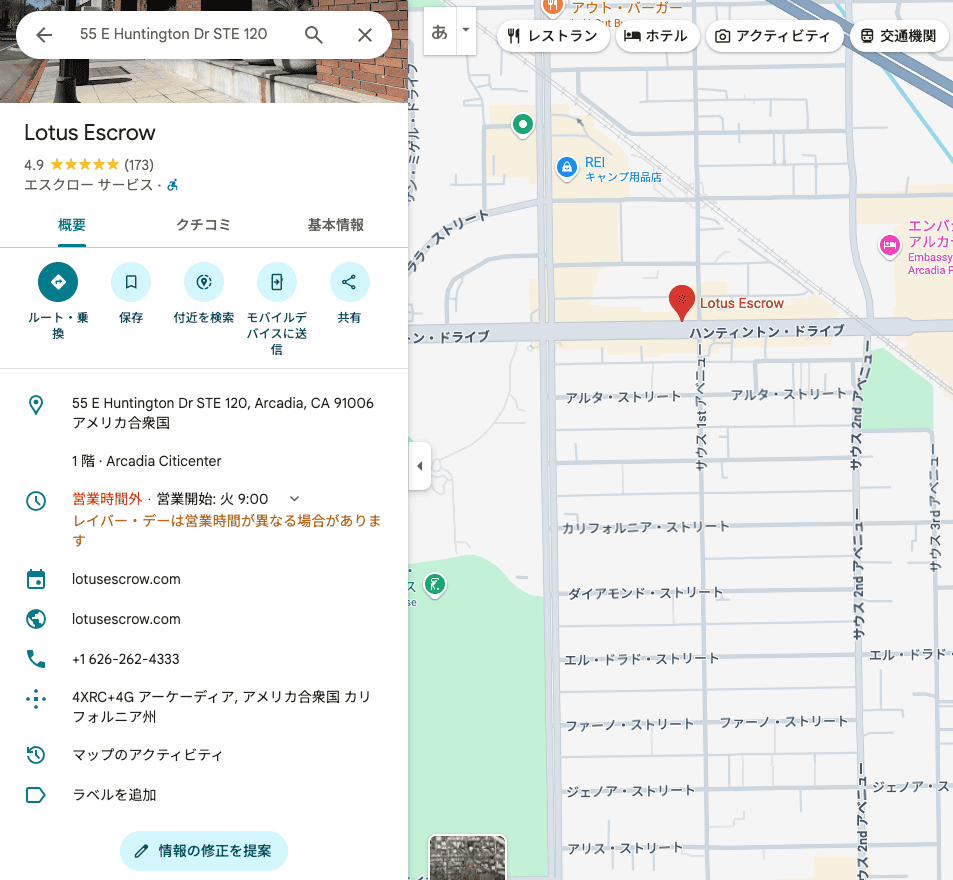Image resolution: width=953 pixels, height=880 pixels.
Task: Clear the search with the X icon
Action: coord(365,35)
